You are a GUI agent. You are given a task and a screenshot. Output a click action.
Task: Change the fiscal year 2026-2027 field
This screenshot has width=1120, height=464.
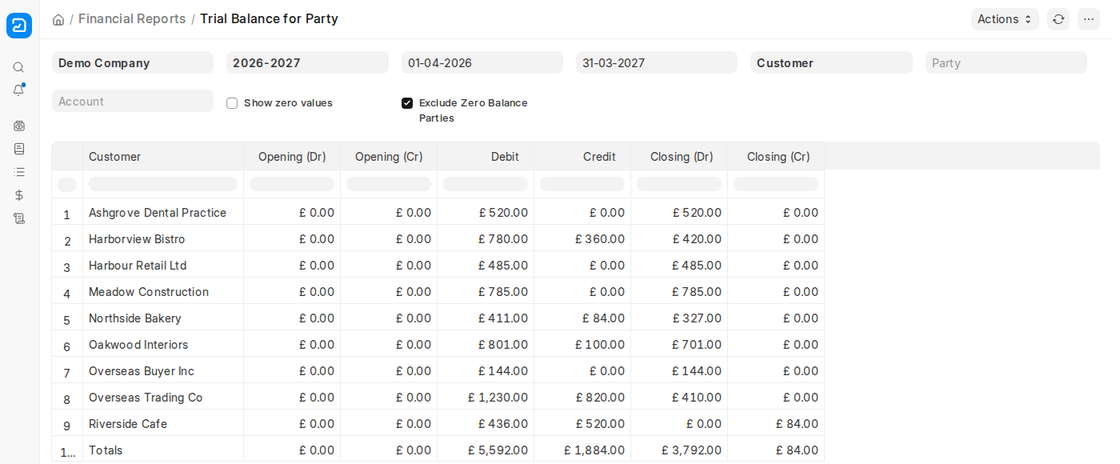(x=307, y=63)
